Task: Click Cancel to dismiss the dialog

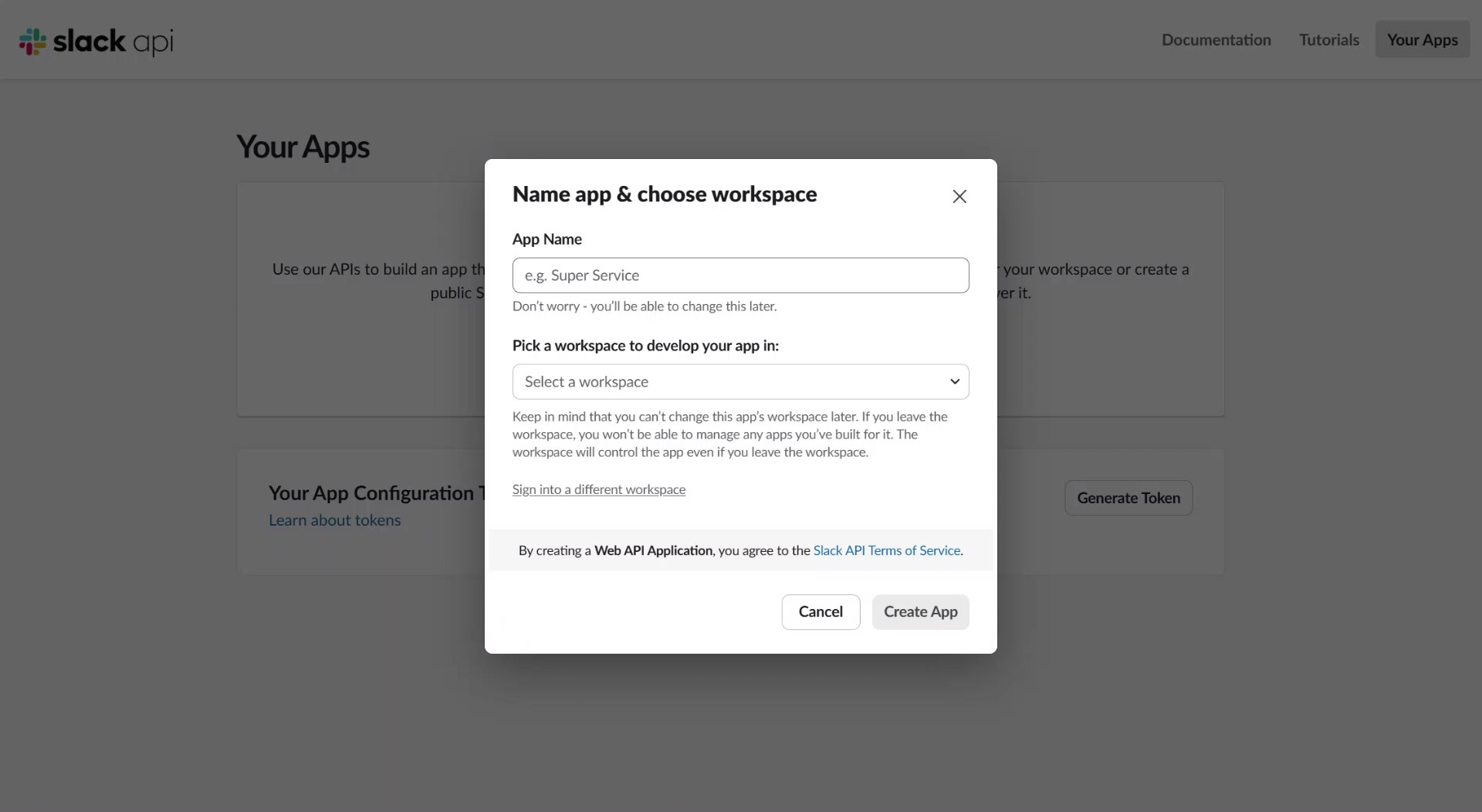Action: [821, 612]
